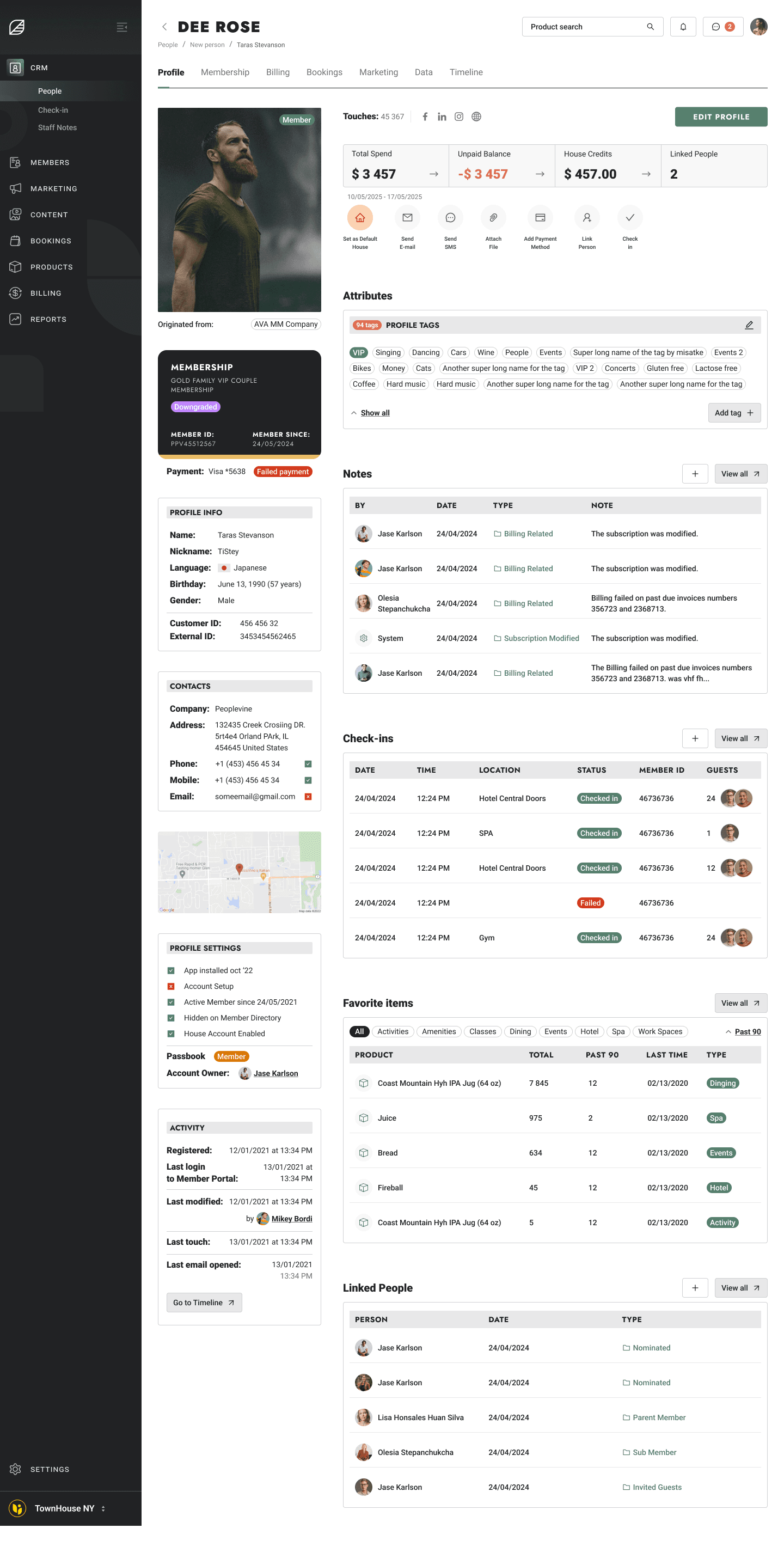784x1565 pixels.
Task: Click the VIP green tag
Action: [358, 352]
